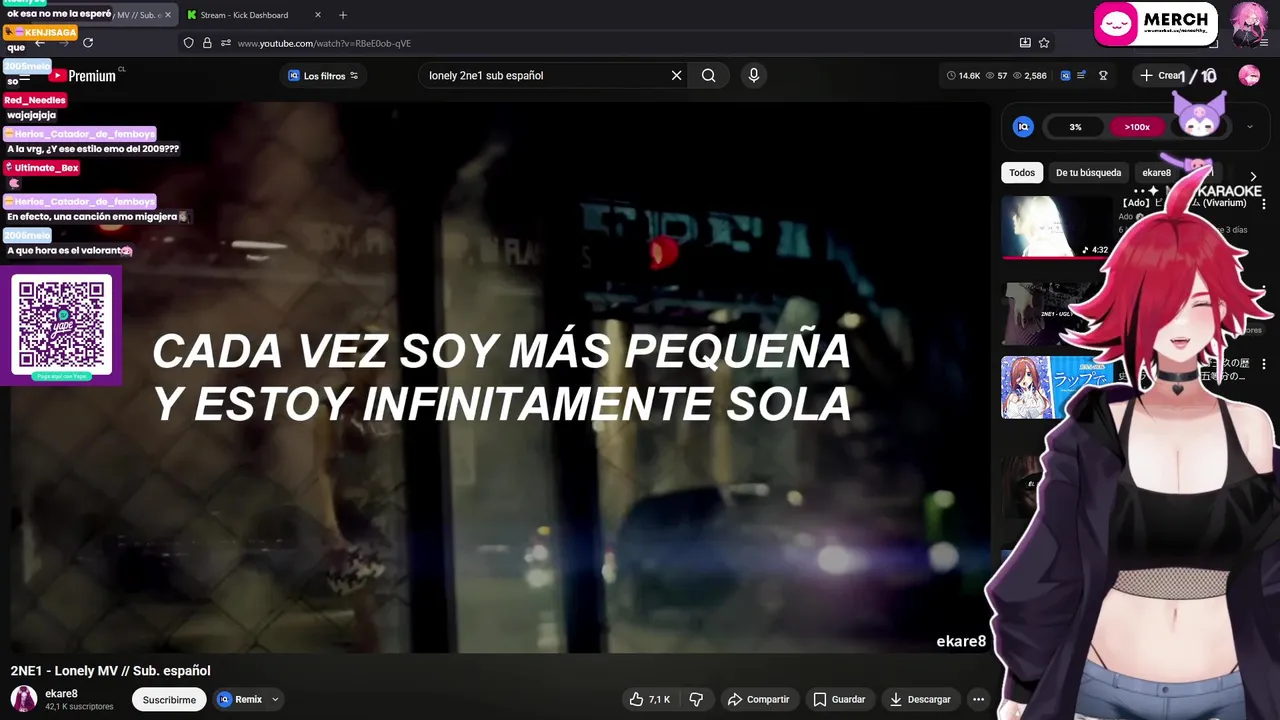Screen dimensions: 1280x720
Task: Clear the search query with the X
Action: [676, 76]
